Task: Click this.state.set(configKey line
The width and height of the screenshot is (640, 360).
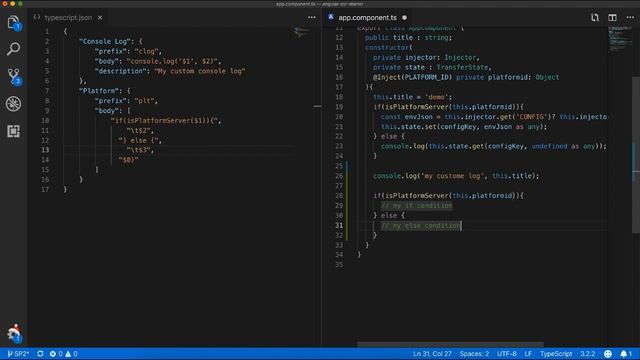Action: pyautogui.click(x=464, y=127)
